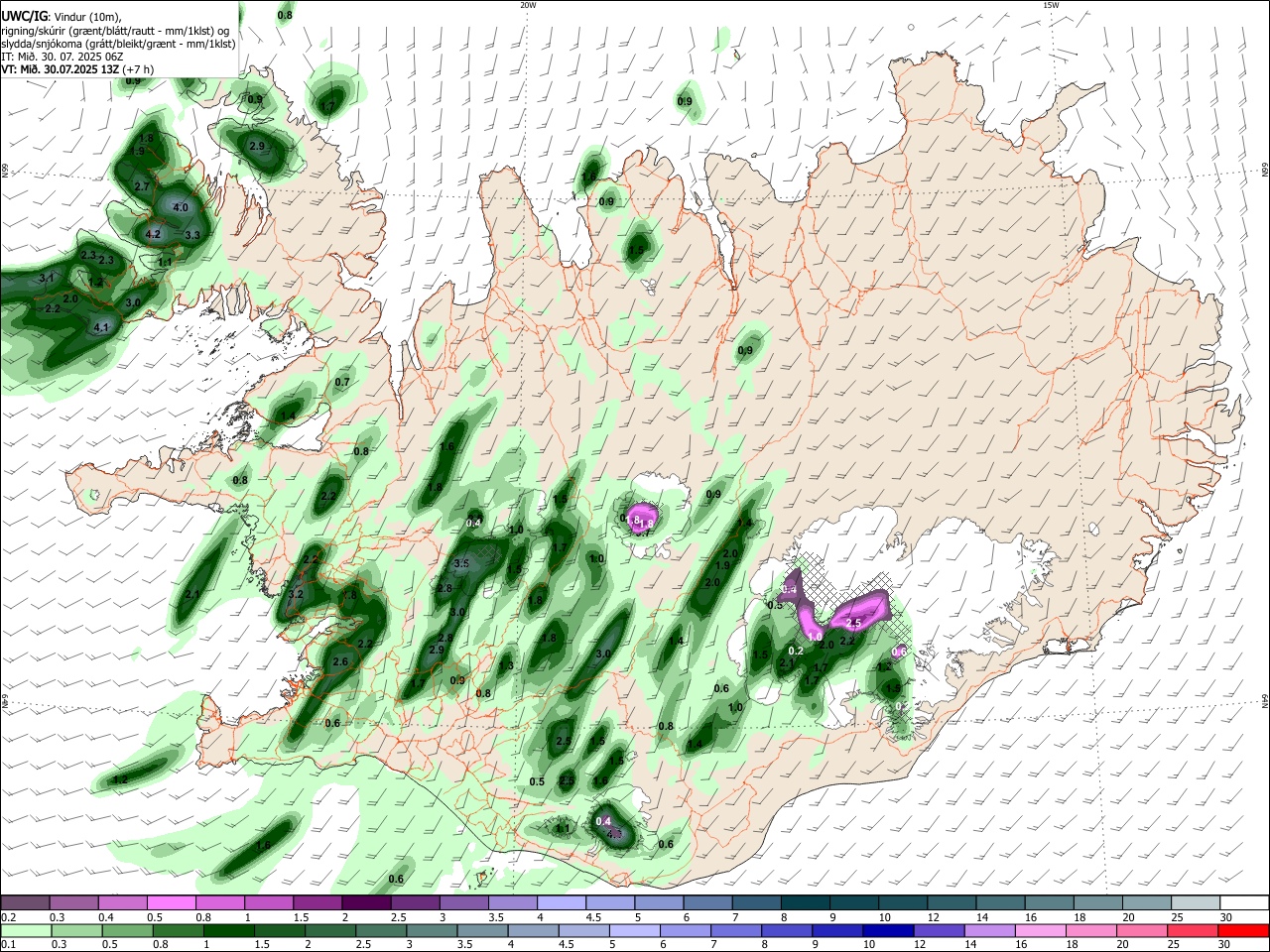Click the '4.0' precipitation value on the map
The image size is (1270, 952).
point(181,208)
